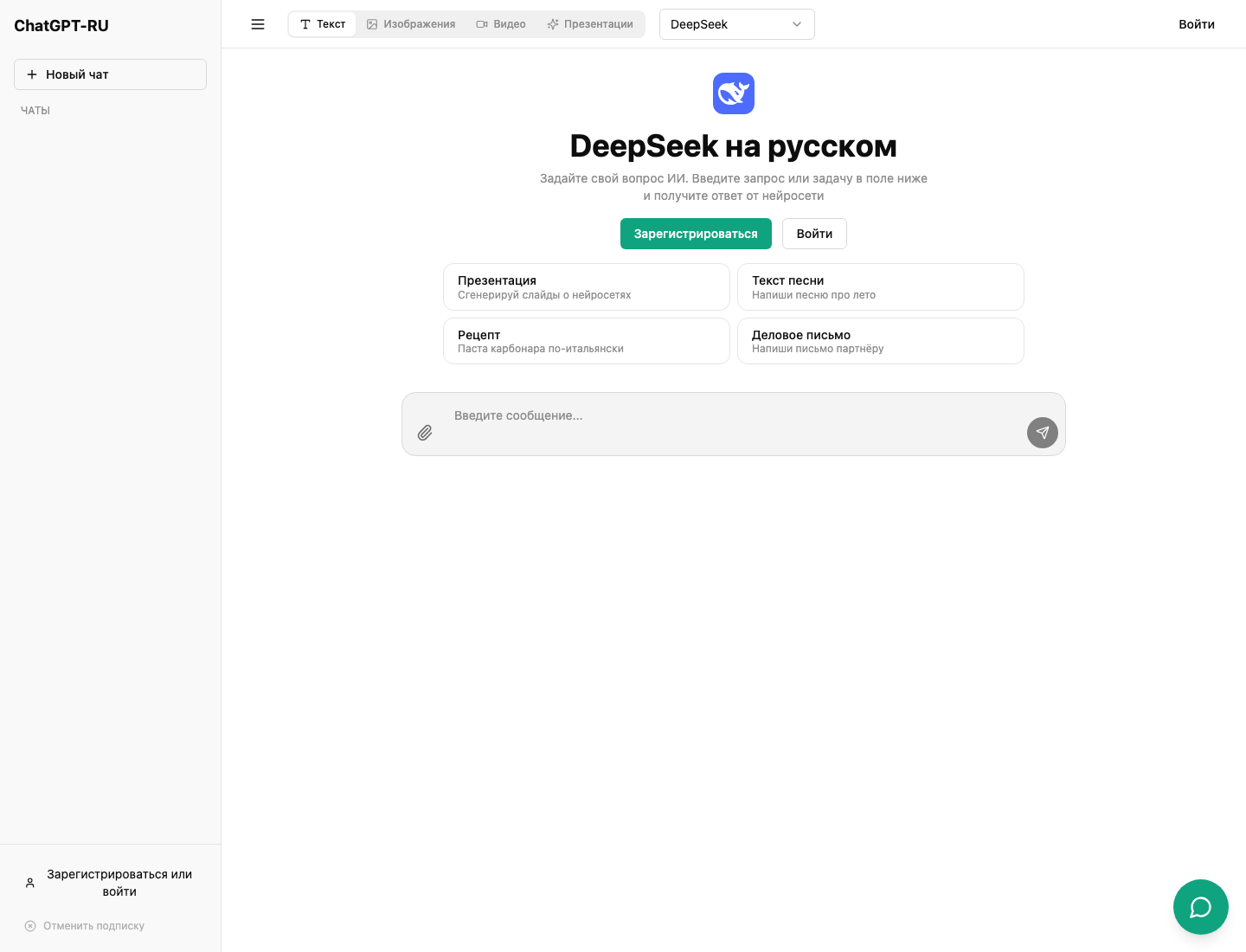The width and height of the screenshot is (1246, 952).
Task: Click the Отменить подписку link
Action: click(x=85, y=926)
